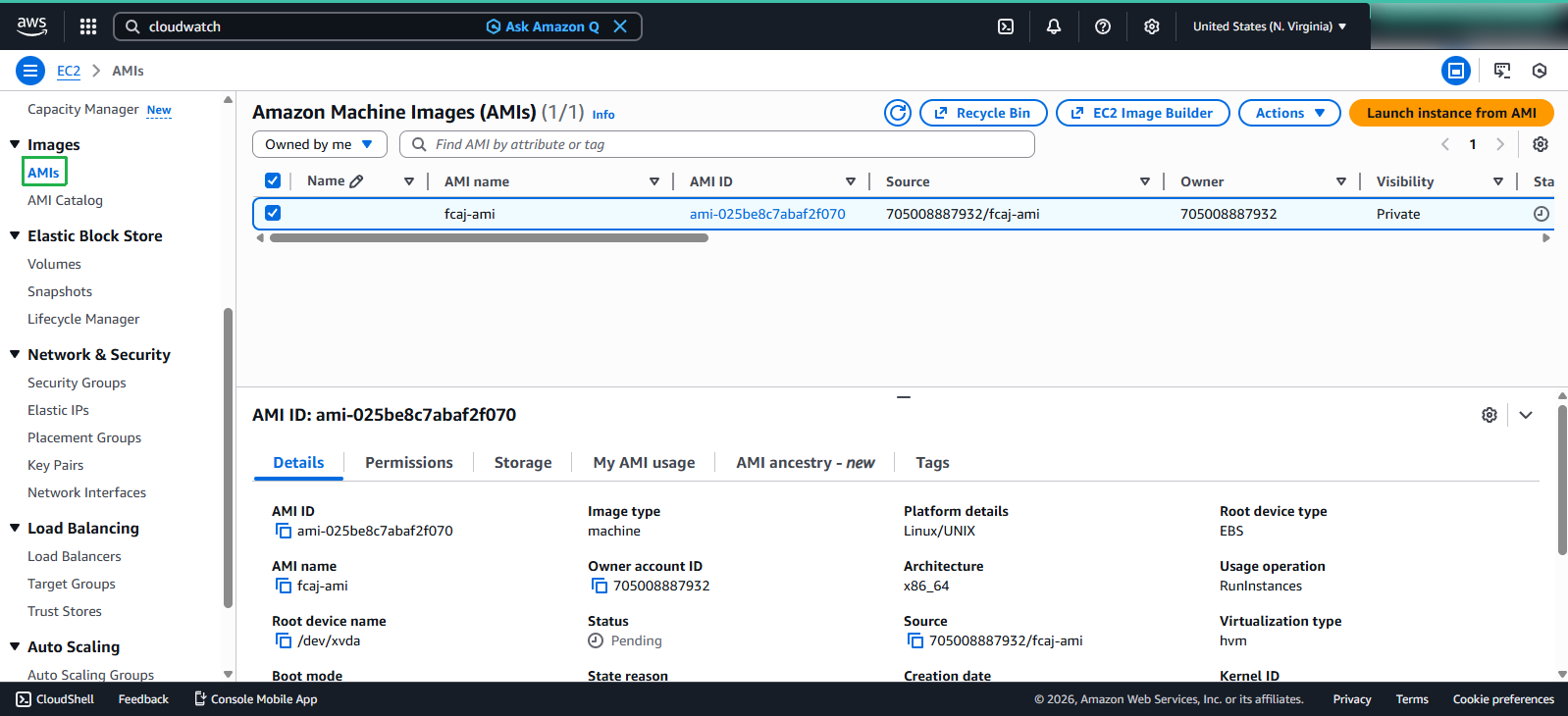The height and width of the screenshot is (716, 1568).
Task: Open table preferences gear icon
Action: (x=1541, y=144)
